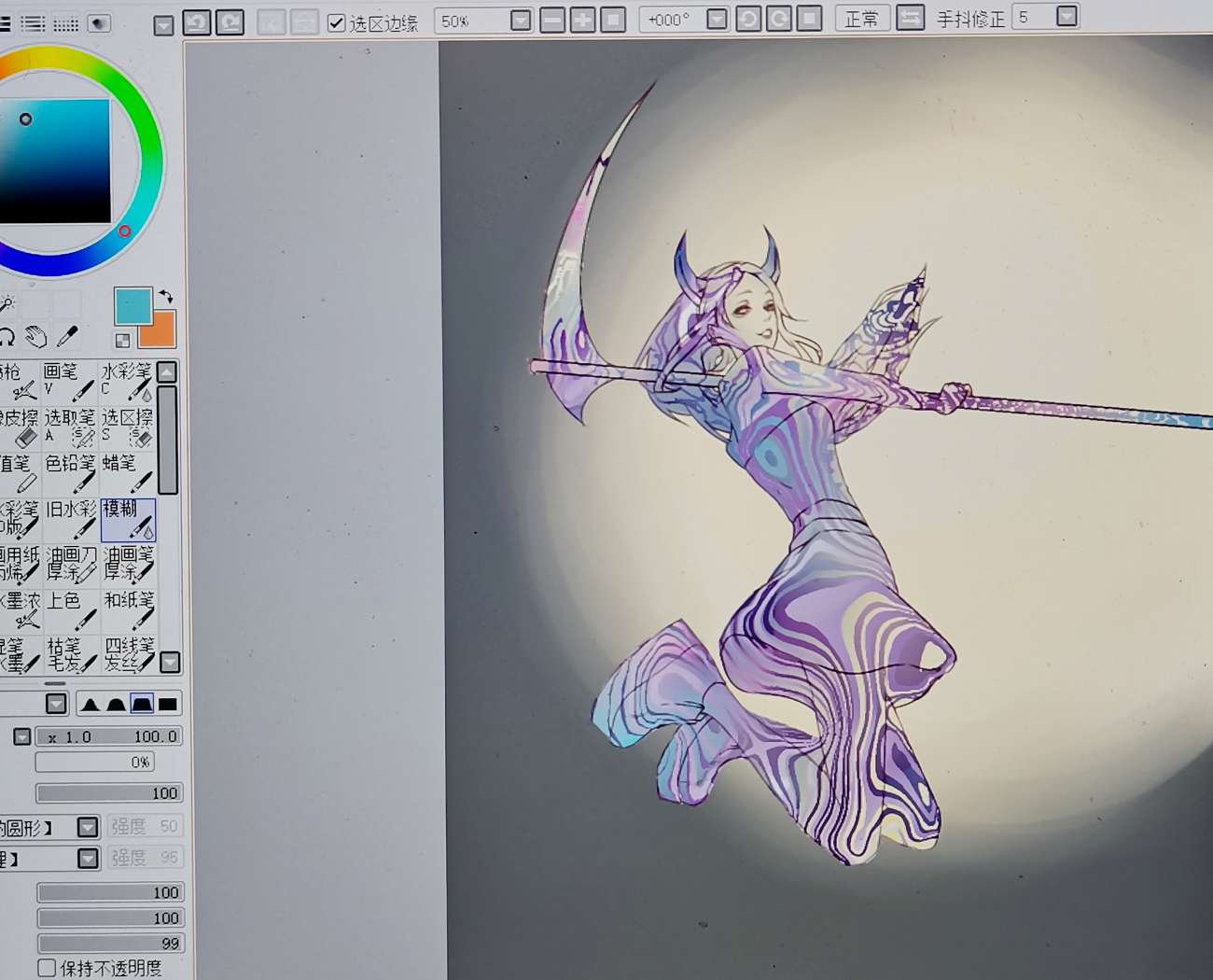Screen dimensions: 1213x980
Task: Click the zoom out minus button
Action: 552,20
